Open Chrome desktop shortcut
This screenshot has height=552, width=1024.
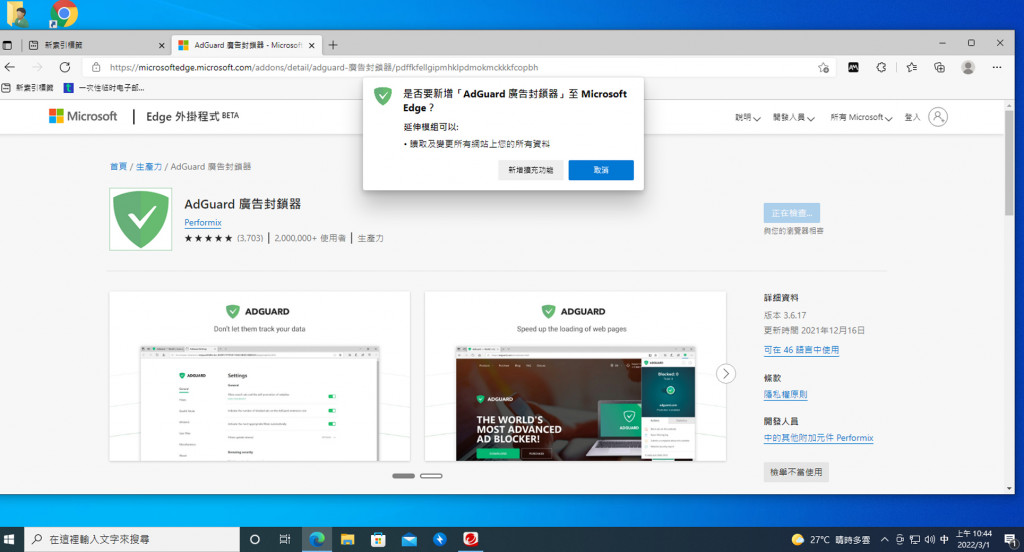(x=63, y=13)
